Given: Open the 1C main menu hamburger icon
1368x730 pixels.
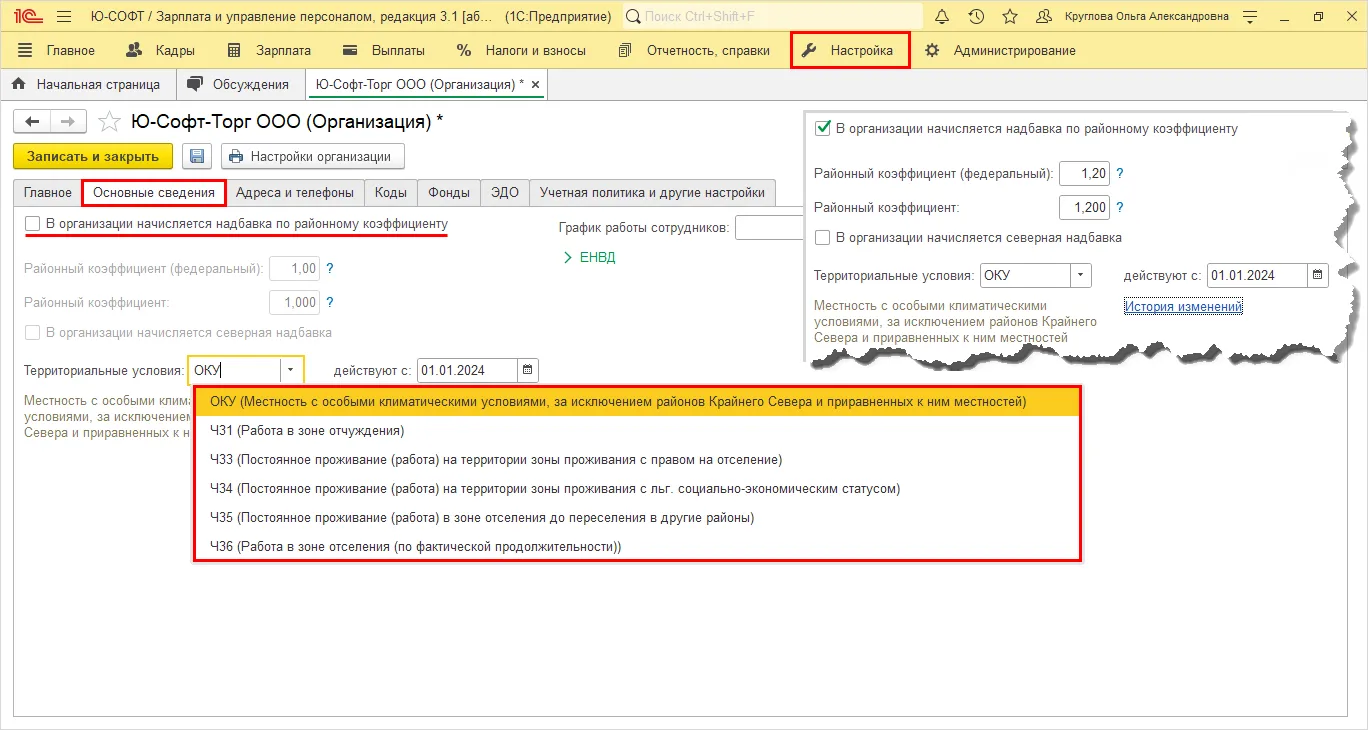Looking at the screenshot, I should pos(64,17).
